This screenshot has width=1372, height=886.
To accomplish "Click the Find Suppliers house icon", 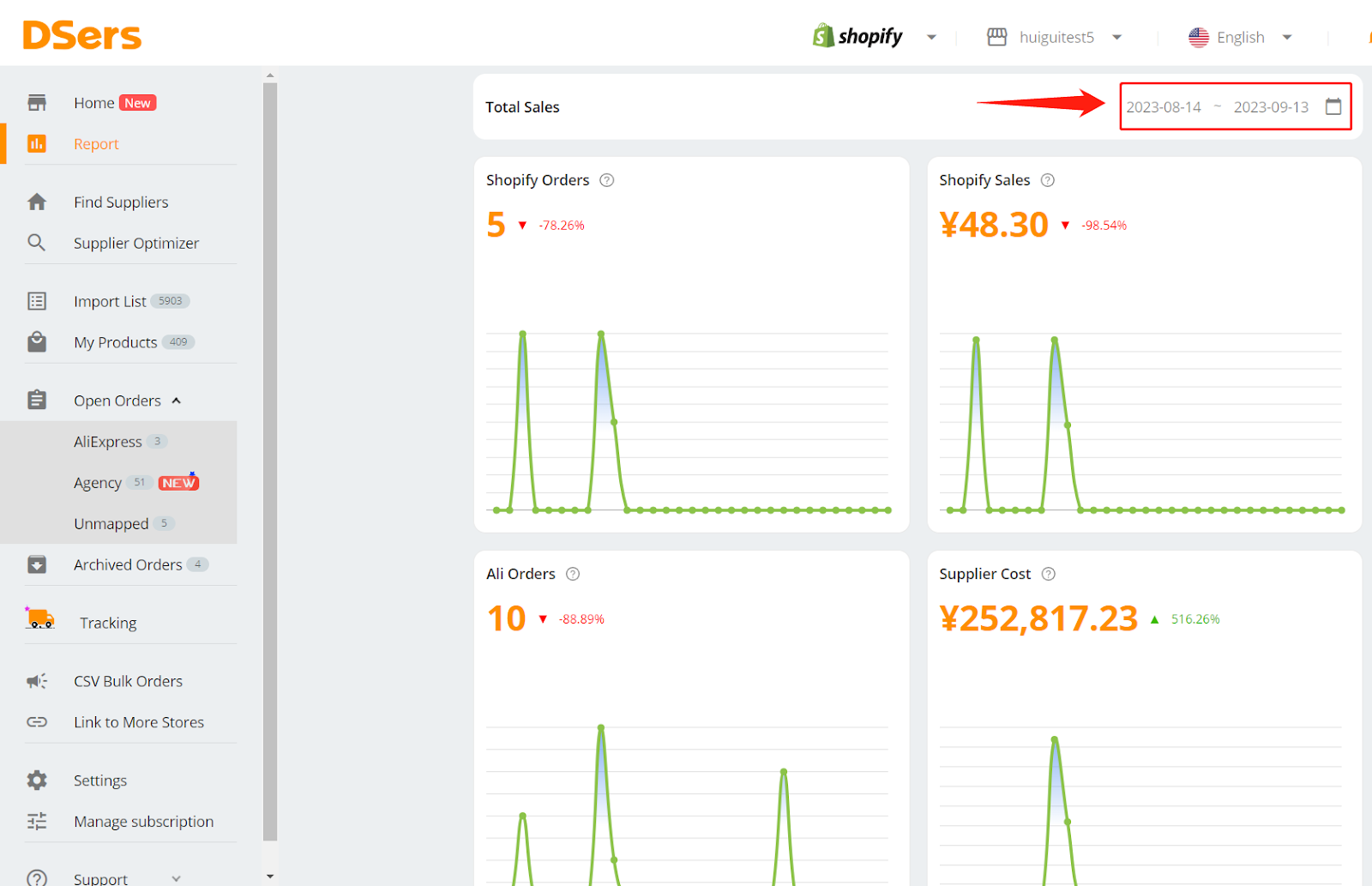I will point(37,202).
